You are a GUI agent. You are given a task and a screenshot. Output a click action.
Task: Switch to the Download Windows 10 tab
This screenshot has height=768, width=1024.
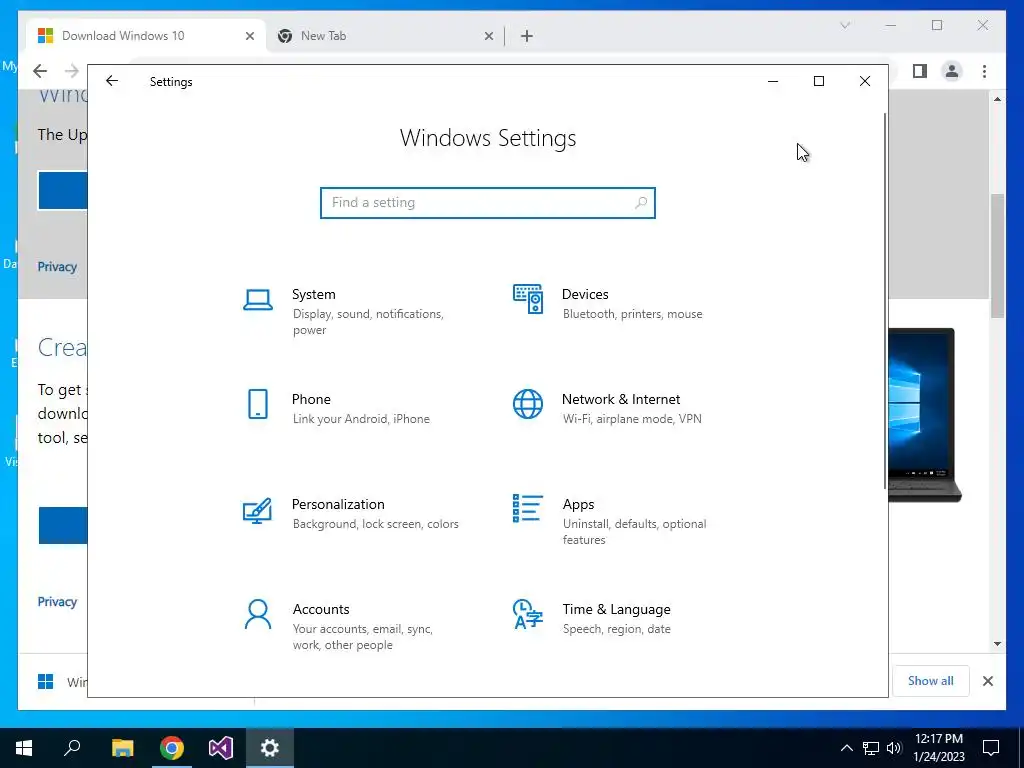[146, 36]
